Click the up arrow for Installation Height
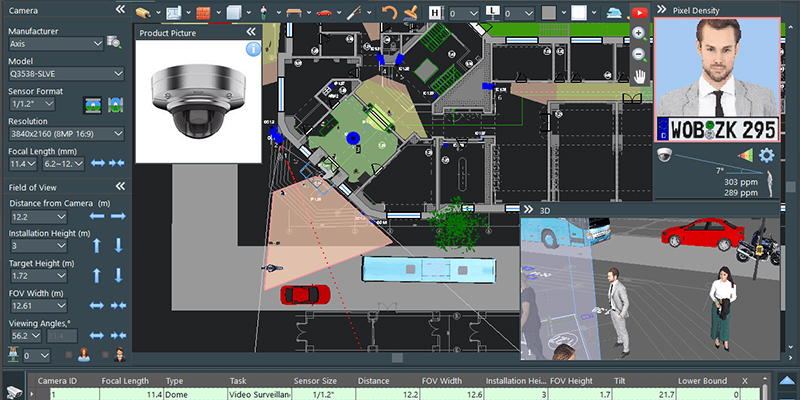The height and width of the screenshot is (400, 800). (x=98, y=245)
